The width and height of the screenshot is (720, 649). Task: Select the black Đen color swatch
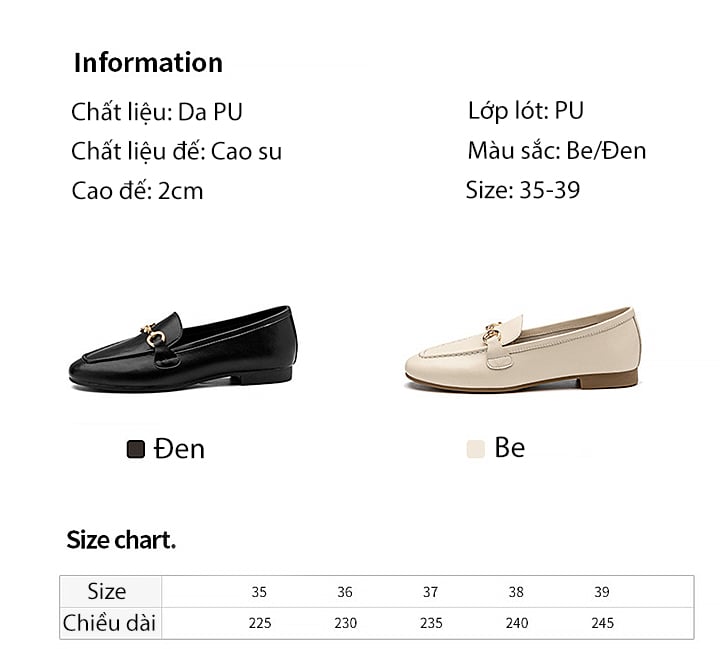click(x=136, y=449)
